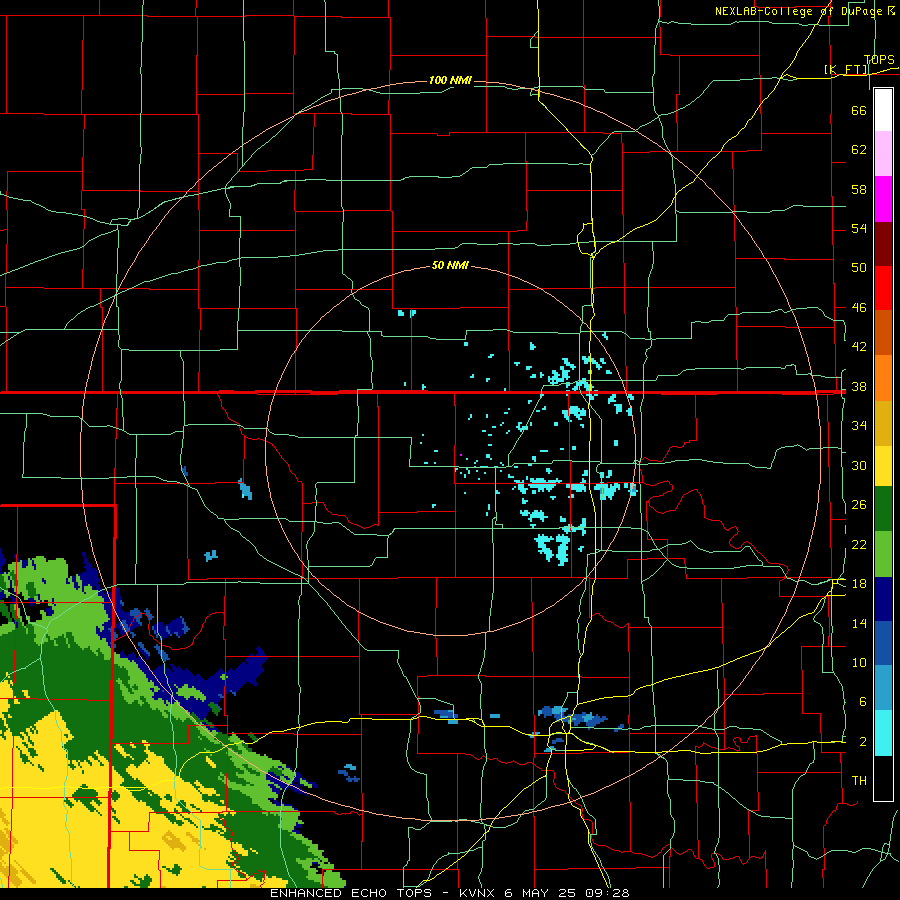This screenshot has width=900, height=900.
Task: Click the '58' legend value
Action: [x=859, y=189]
